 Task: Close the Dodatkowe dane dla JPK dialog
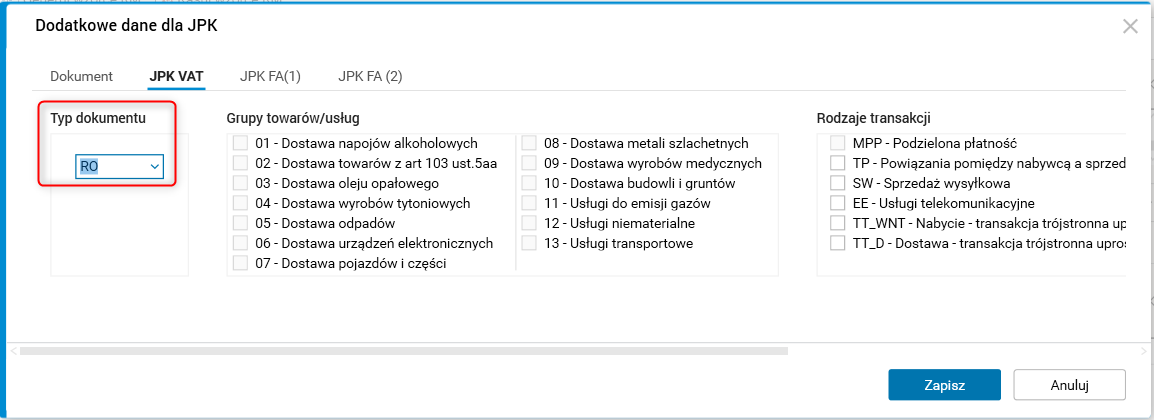1130,27
